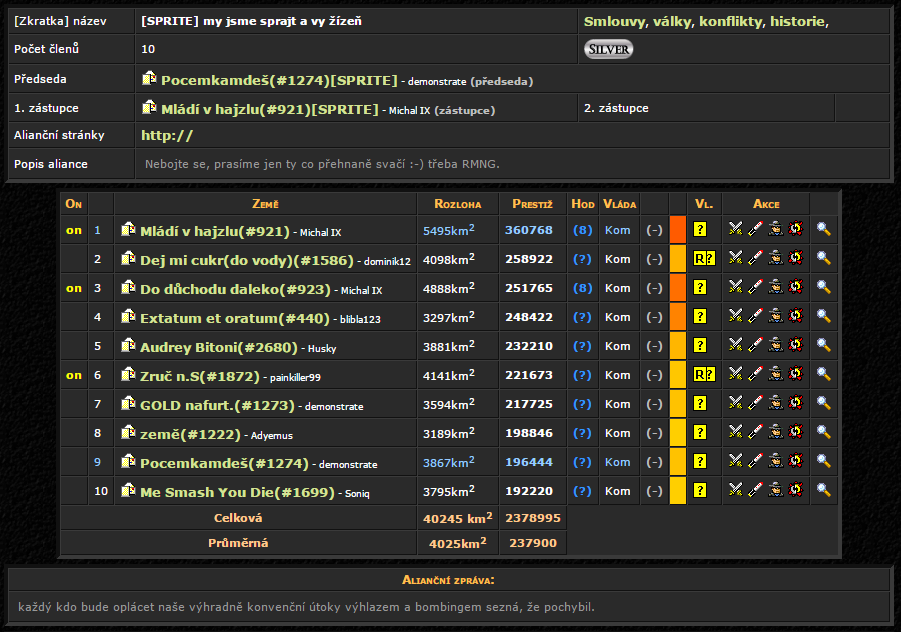Open země(#1222) country link

pos(190,434)
